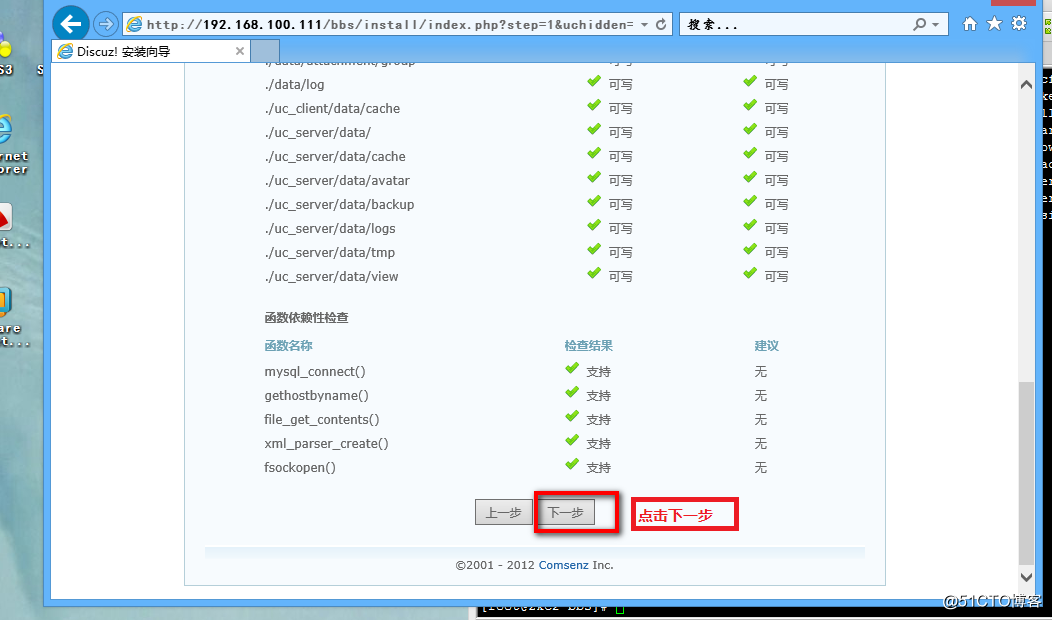Click the vertical scrollbar thumb
Screen dimensions: 1052x620
pos(1026,473)
